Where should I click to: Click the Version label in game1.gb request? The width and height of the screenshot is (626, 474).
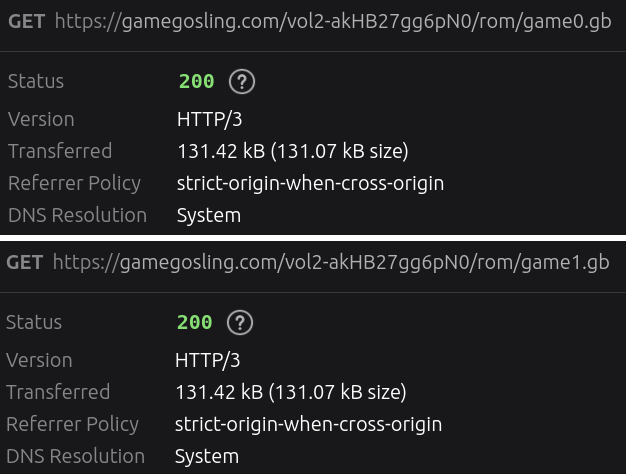click(x=39, y=360)
